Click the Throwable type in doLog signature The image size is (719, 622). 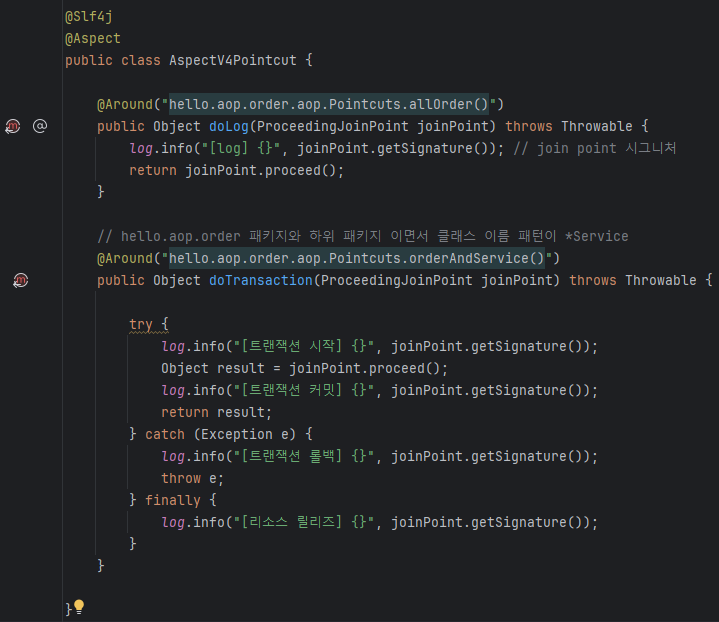pos(597,126)
